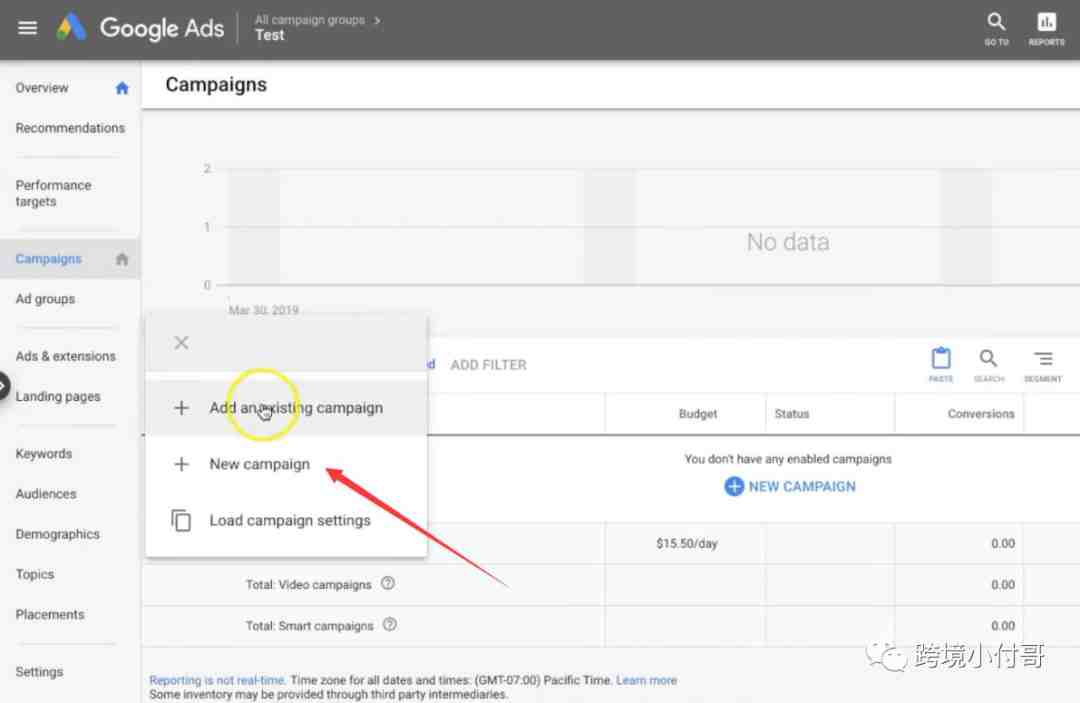Click You don't have any enabled campaigns text

[x=788, y=459]
